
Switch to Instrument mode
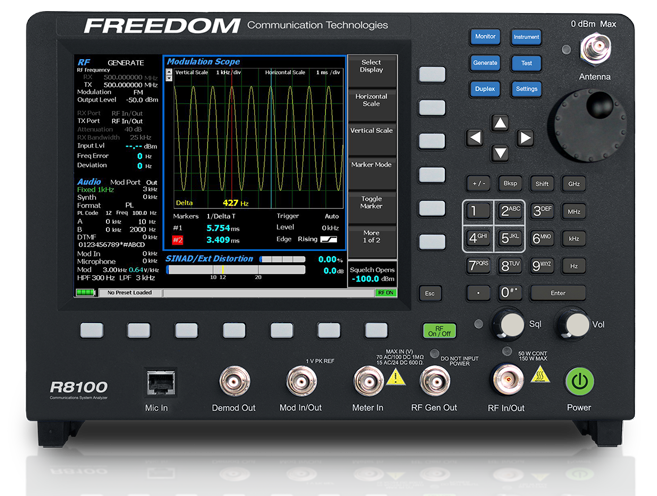[526, 37]
